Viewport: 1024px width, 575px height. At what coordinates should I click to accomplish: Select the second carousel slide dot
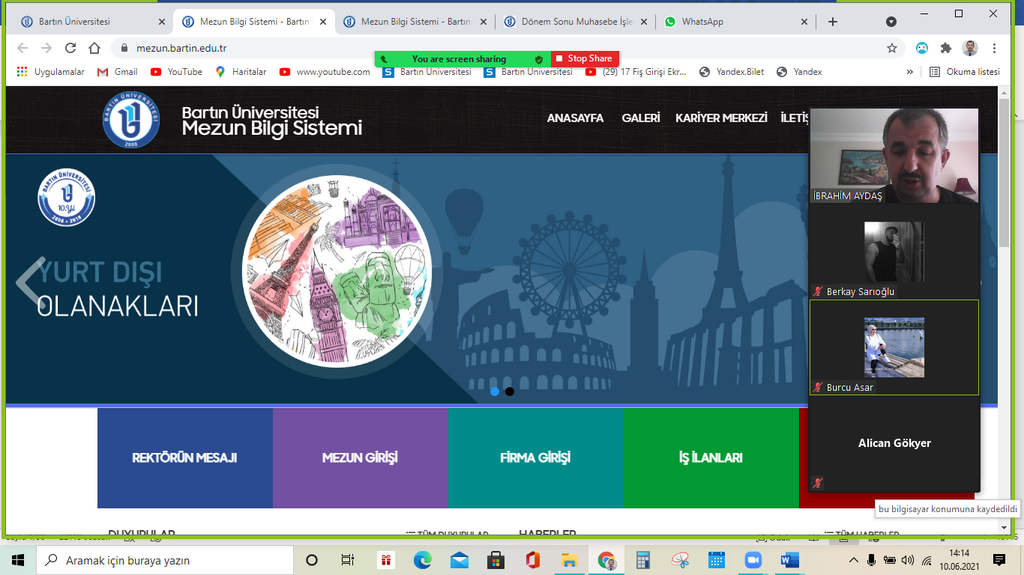(x=509, y=391)
